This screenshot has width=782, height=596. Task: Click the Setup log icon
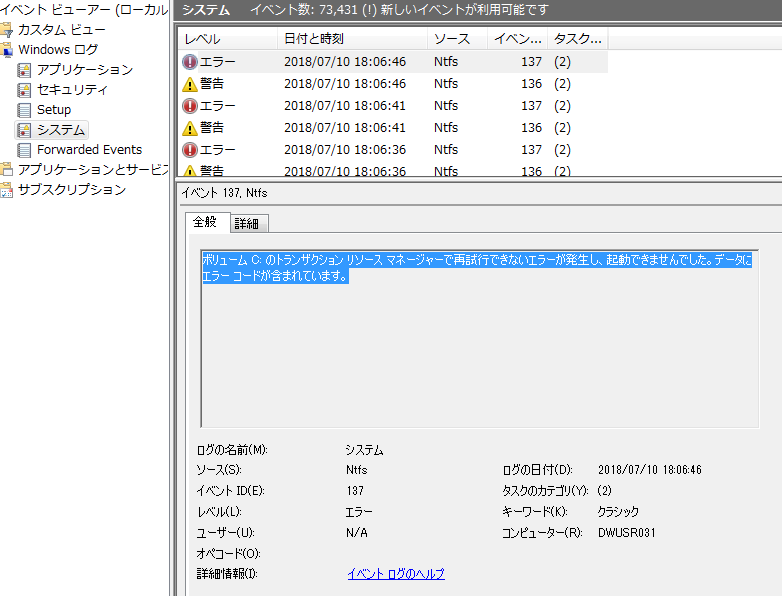coord(24,110)
